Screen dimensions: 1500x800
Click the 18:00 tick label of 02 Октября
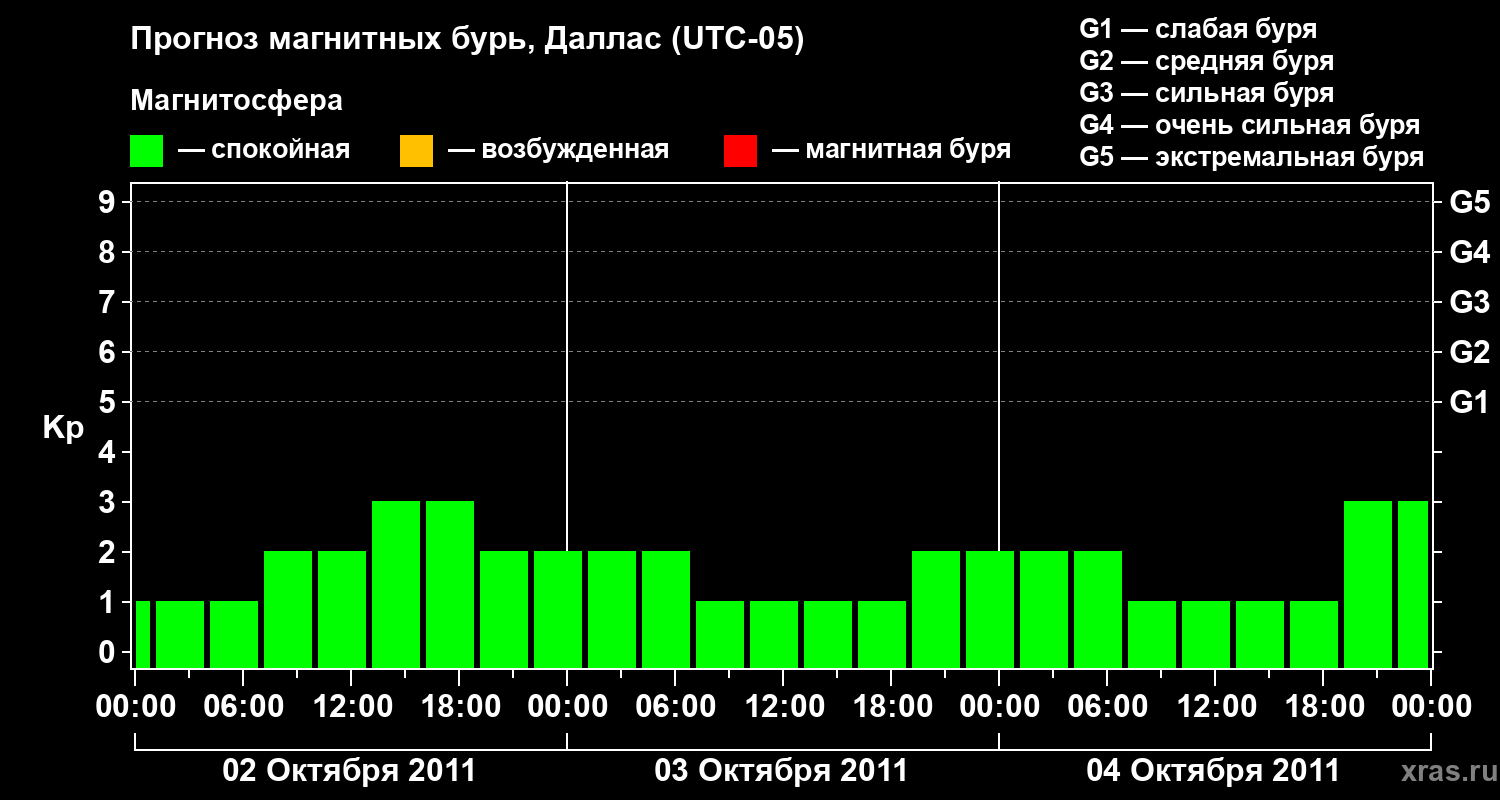click(459, 707)
